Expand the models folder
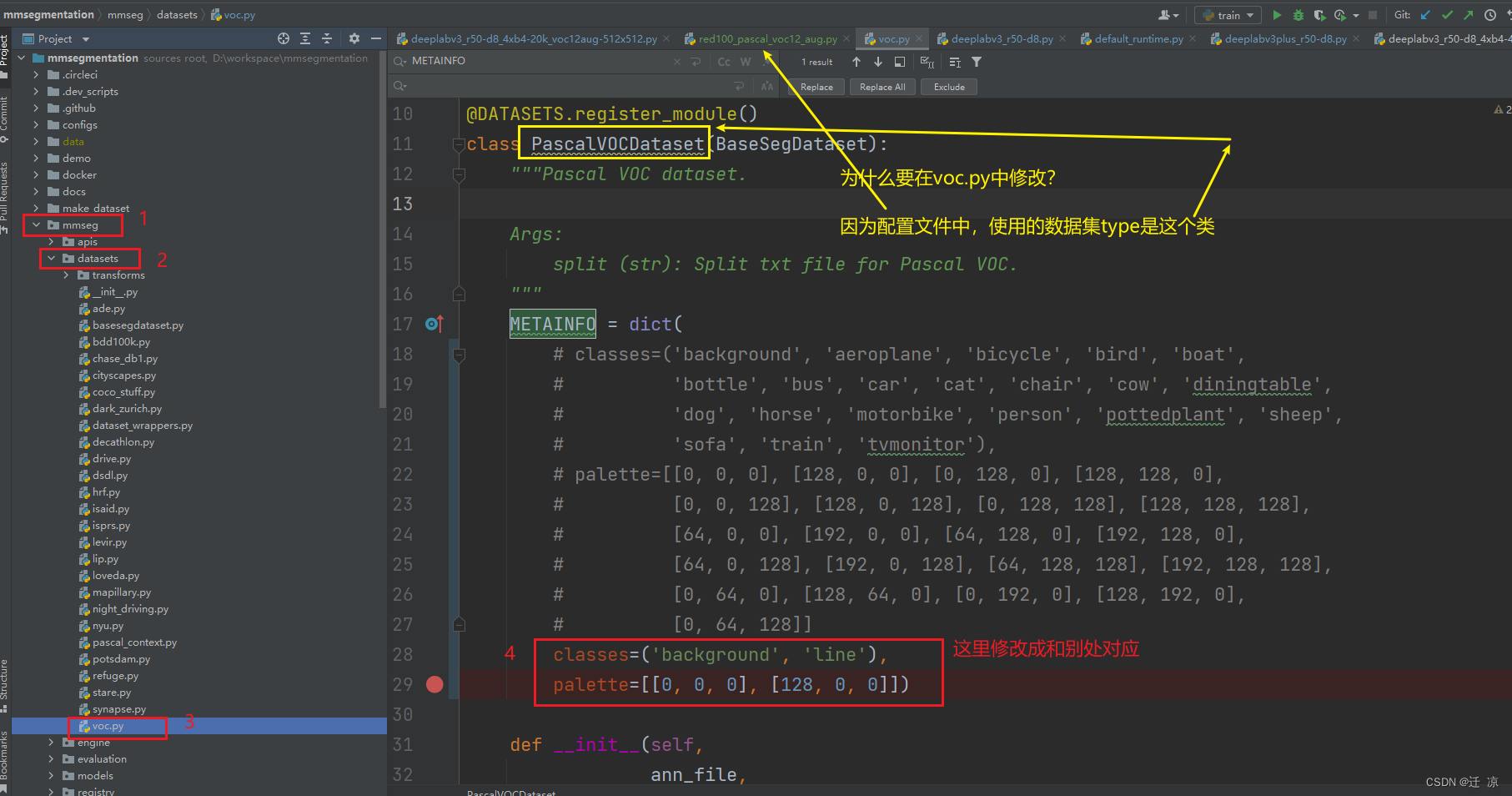 [x=51, y=776]
